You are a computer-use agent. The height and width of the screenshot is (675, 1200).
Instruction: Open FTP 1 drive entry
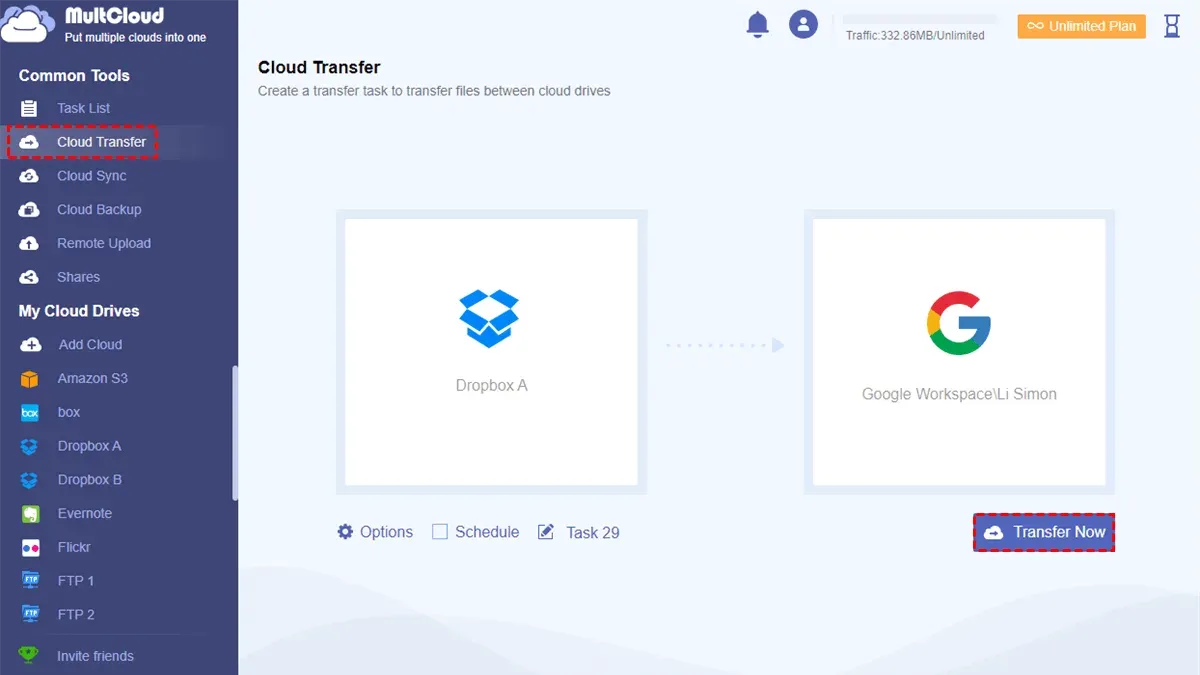pos(76,581)
